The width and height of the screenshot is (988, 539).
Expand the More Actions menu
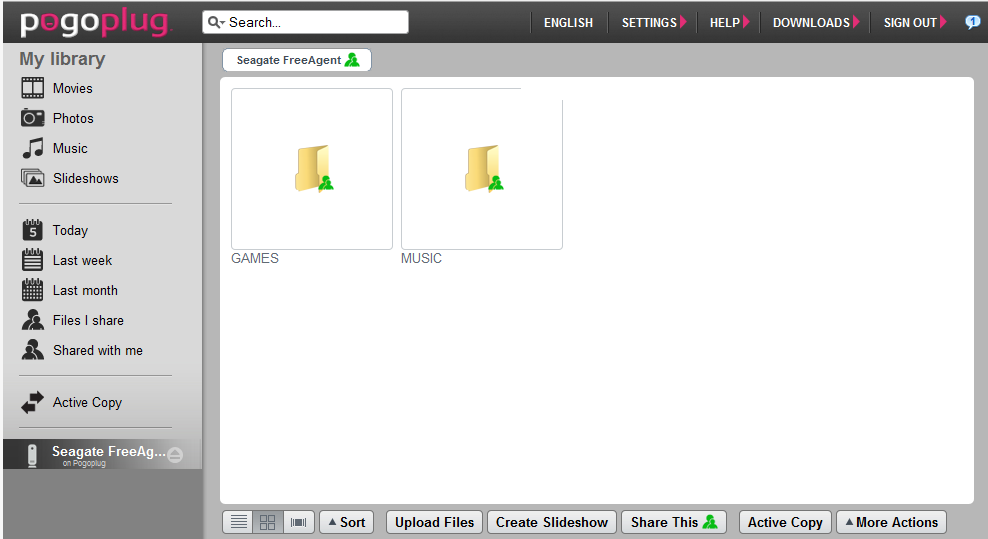[x=890, y=522]
